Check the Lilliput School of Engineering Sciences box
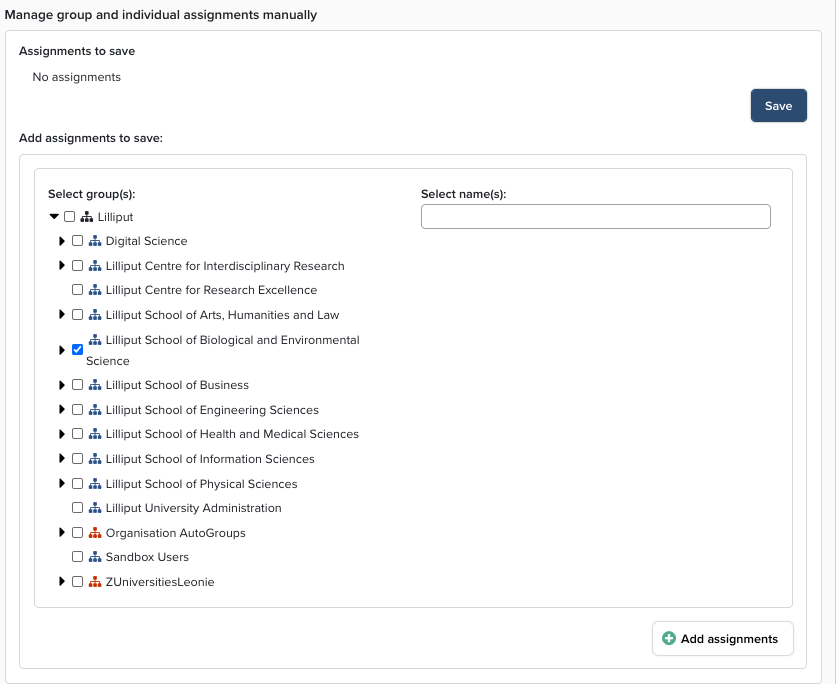Screen dimensions: 840x684 (77, 410)
